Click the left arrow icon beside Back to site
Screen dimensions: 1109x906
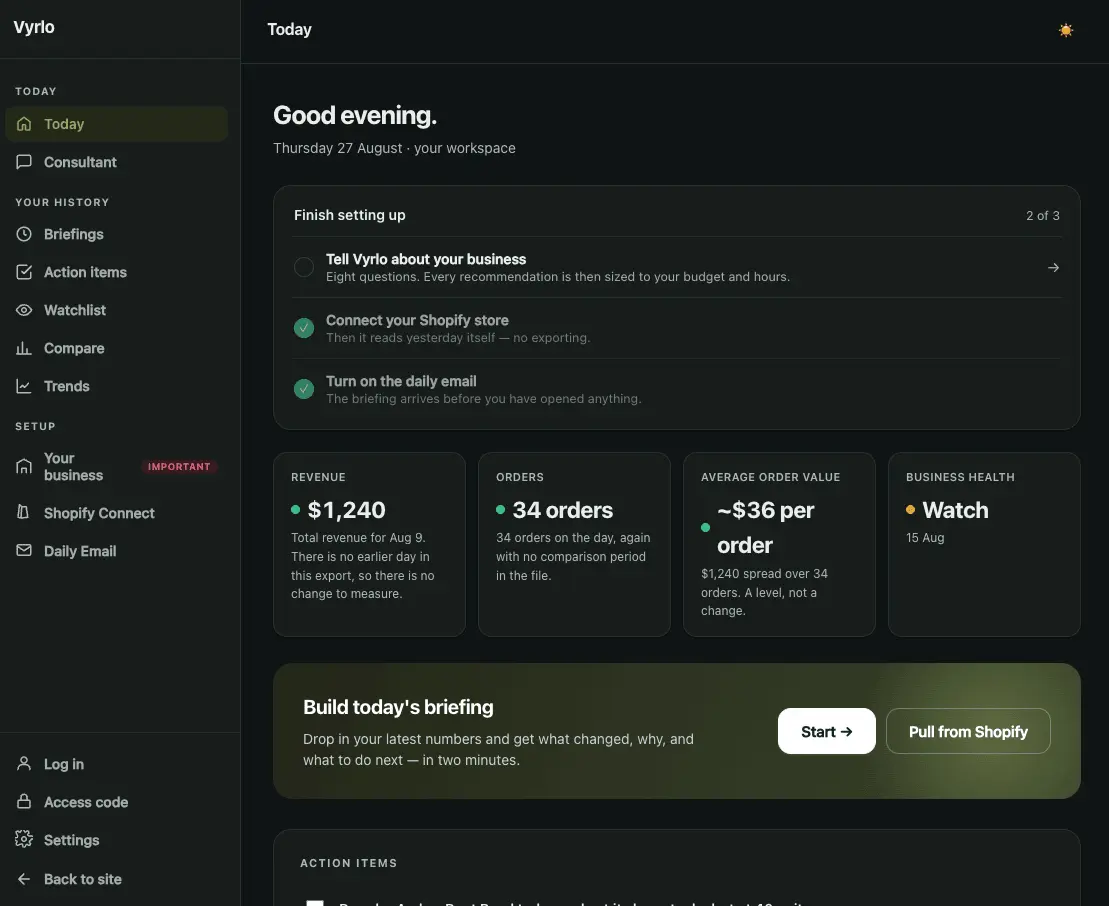(24, 879)
